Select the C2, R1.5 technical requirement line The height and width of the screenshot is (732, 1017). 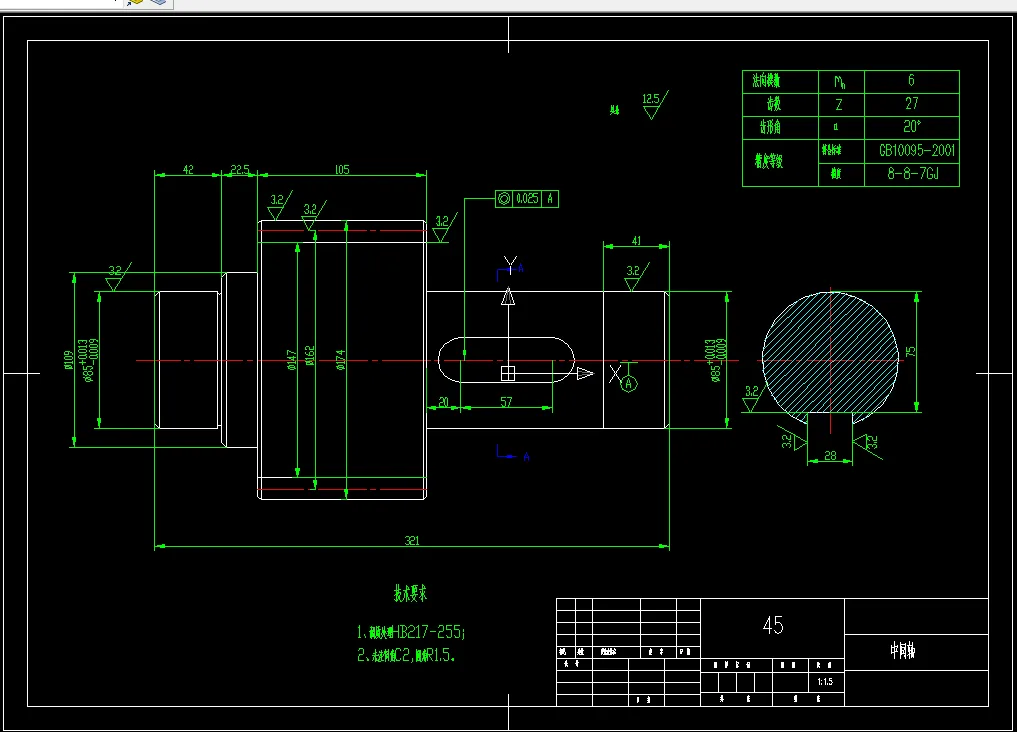405,655
